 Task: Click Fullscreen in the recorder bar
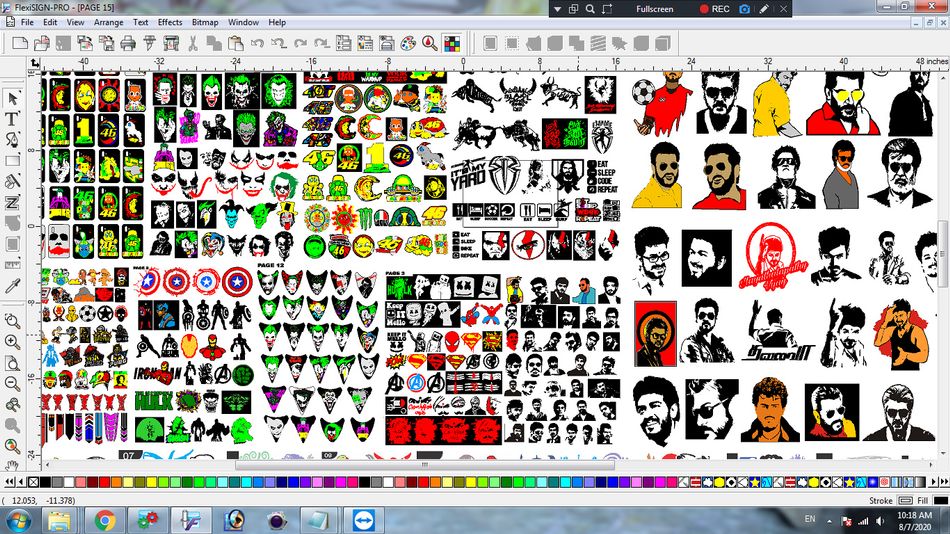(x=654, y=9)
